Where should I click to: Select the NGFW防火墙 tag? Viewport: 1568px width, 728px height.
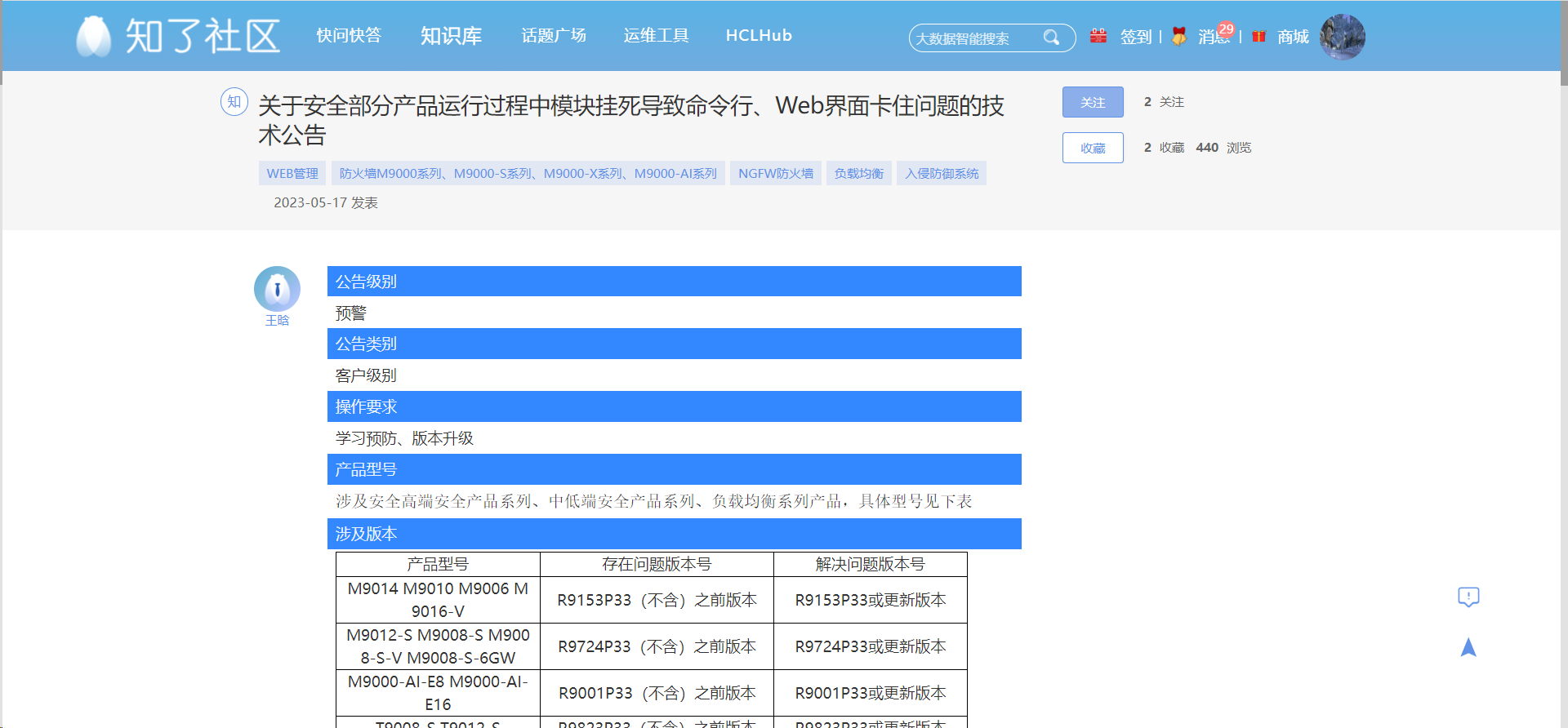776,173
